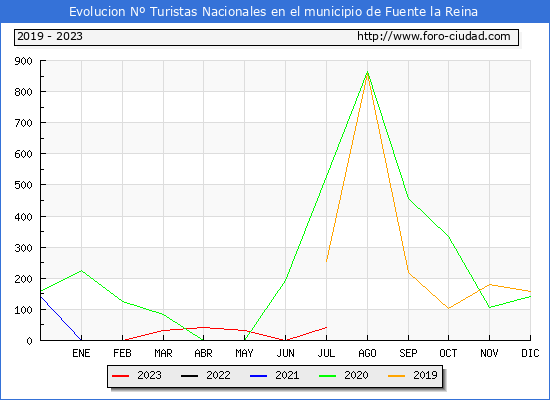
Task: Click the green 2020 data point at FEB
Action: [122, 301]
